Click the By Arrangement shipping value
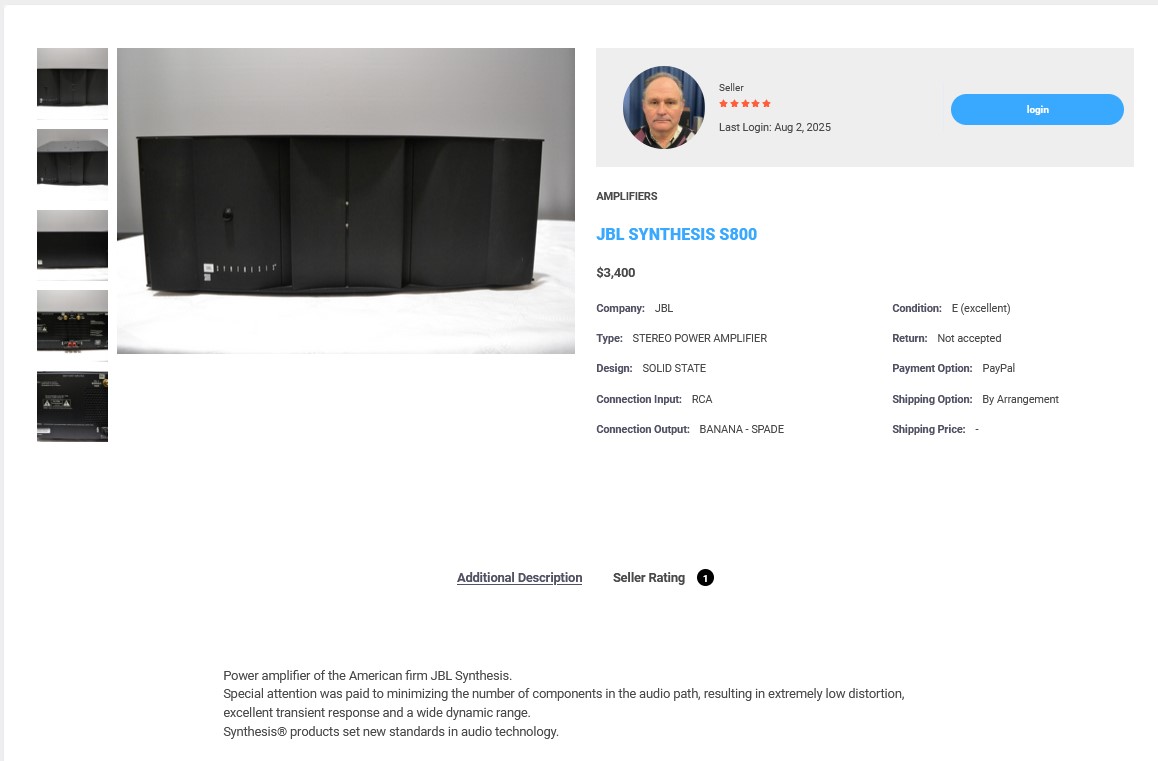Image resolution: width=1158 pixels, height=761 pixels. pos(1020,399)
